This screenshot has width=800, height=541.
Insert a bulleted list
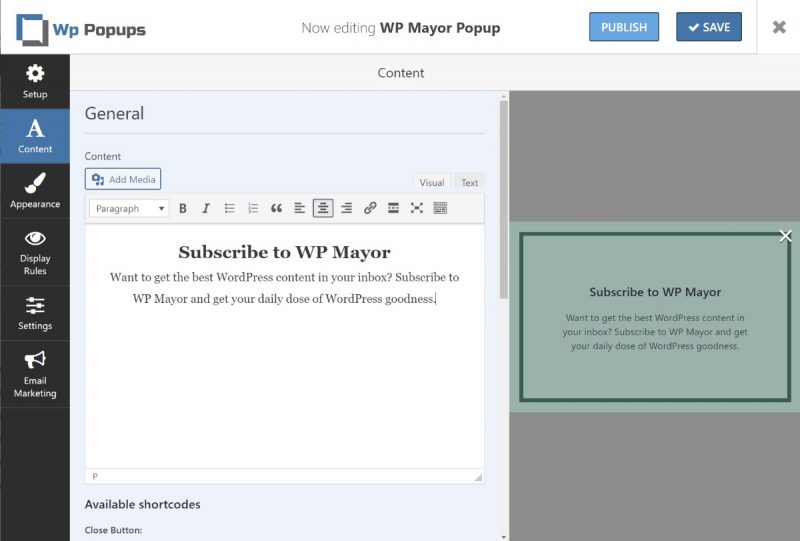tap(230, 208)
